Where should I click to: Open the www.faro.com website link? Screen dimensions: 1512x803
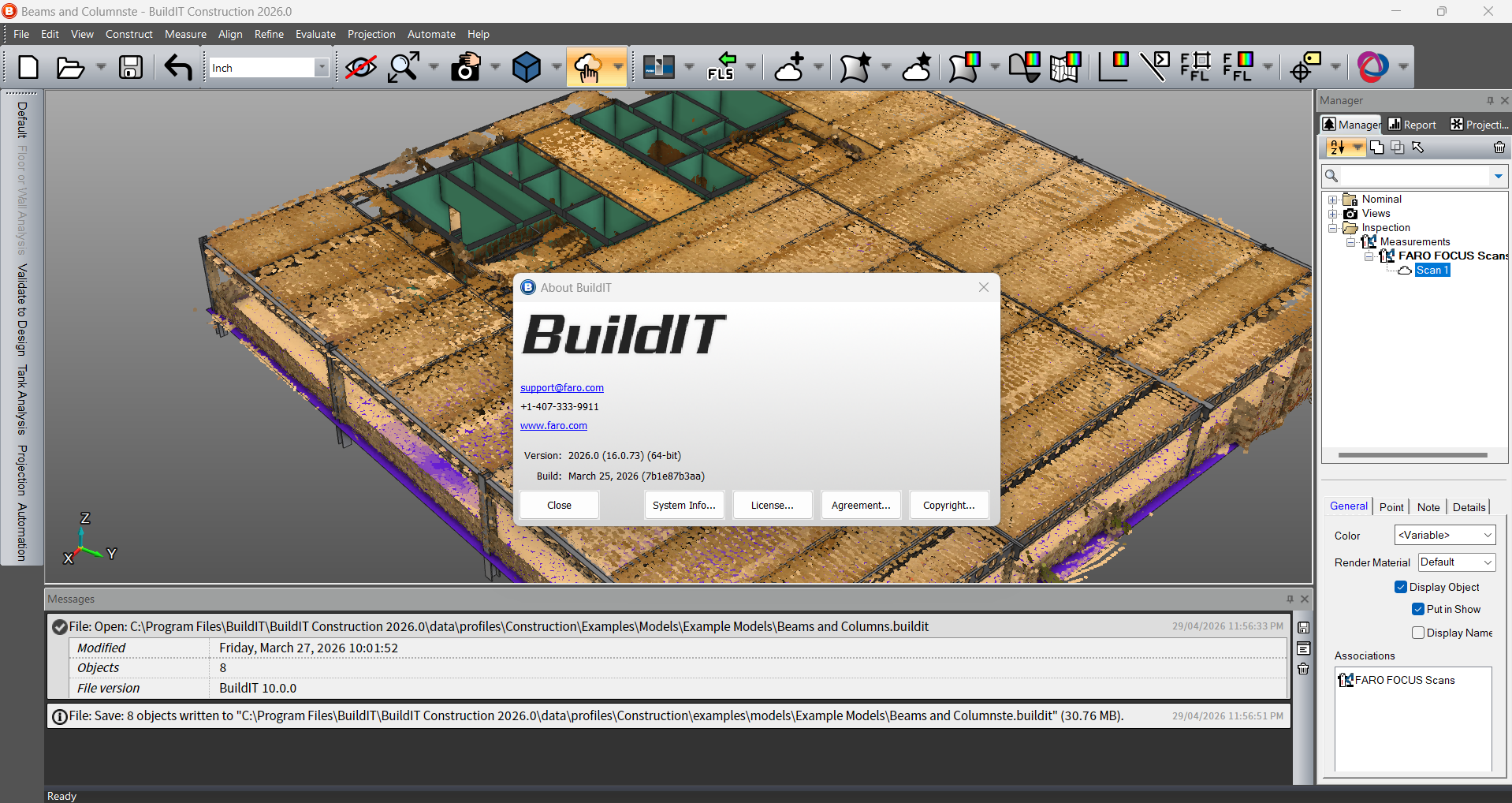[553, 425]
